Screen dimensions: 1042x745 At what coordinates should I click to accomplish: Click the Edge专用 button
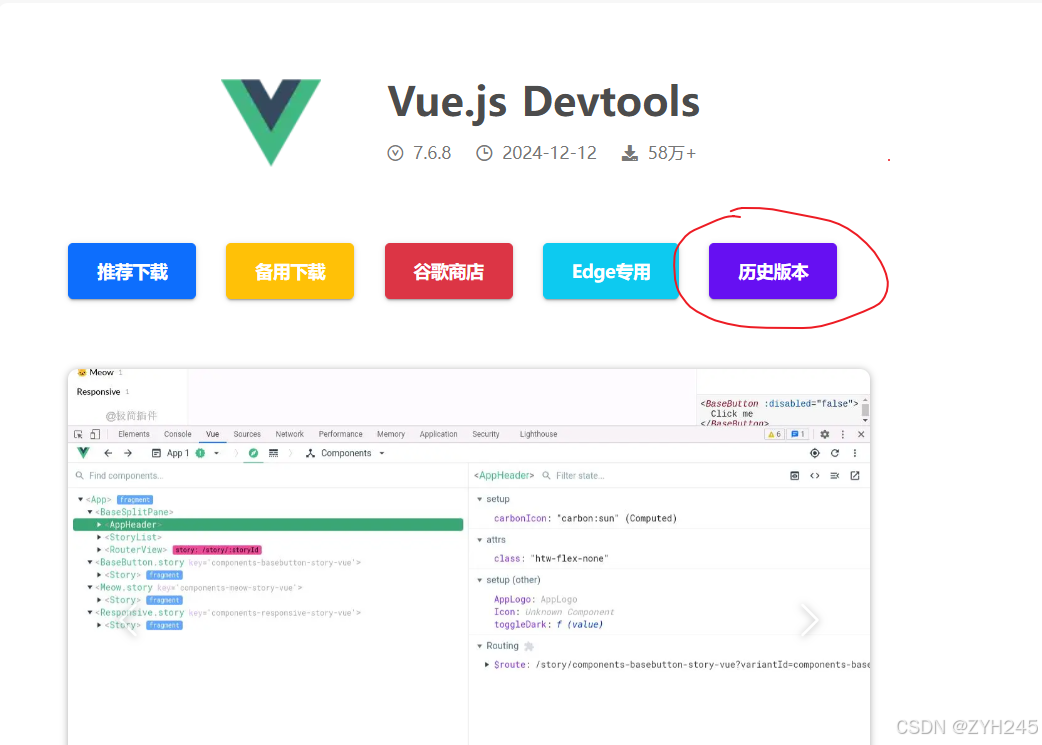point(611,271)
